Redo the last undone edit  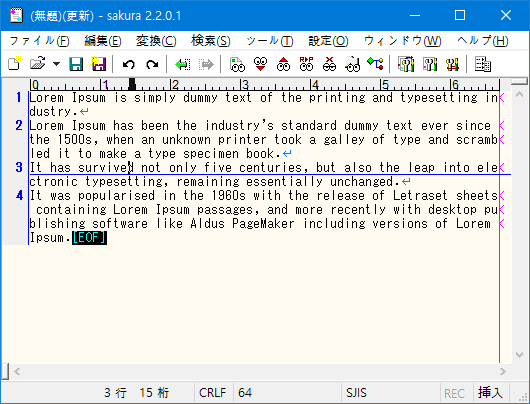(152, 64)
